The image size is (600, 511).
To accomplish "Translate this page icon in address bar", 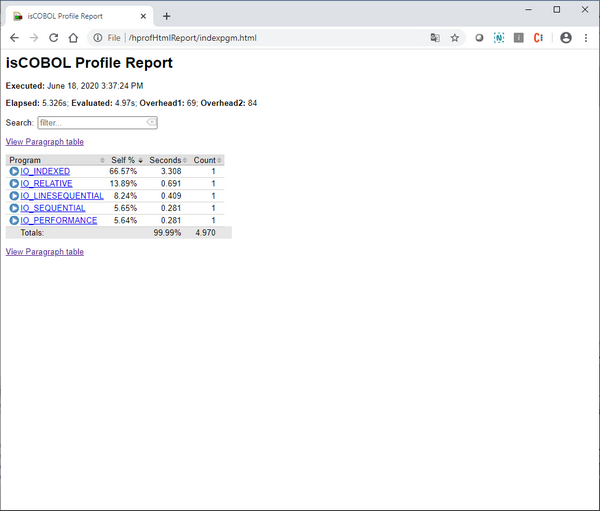I will click(x=435, y=38).
